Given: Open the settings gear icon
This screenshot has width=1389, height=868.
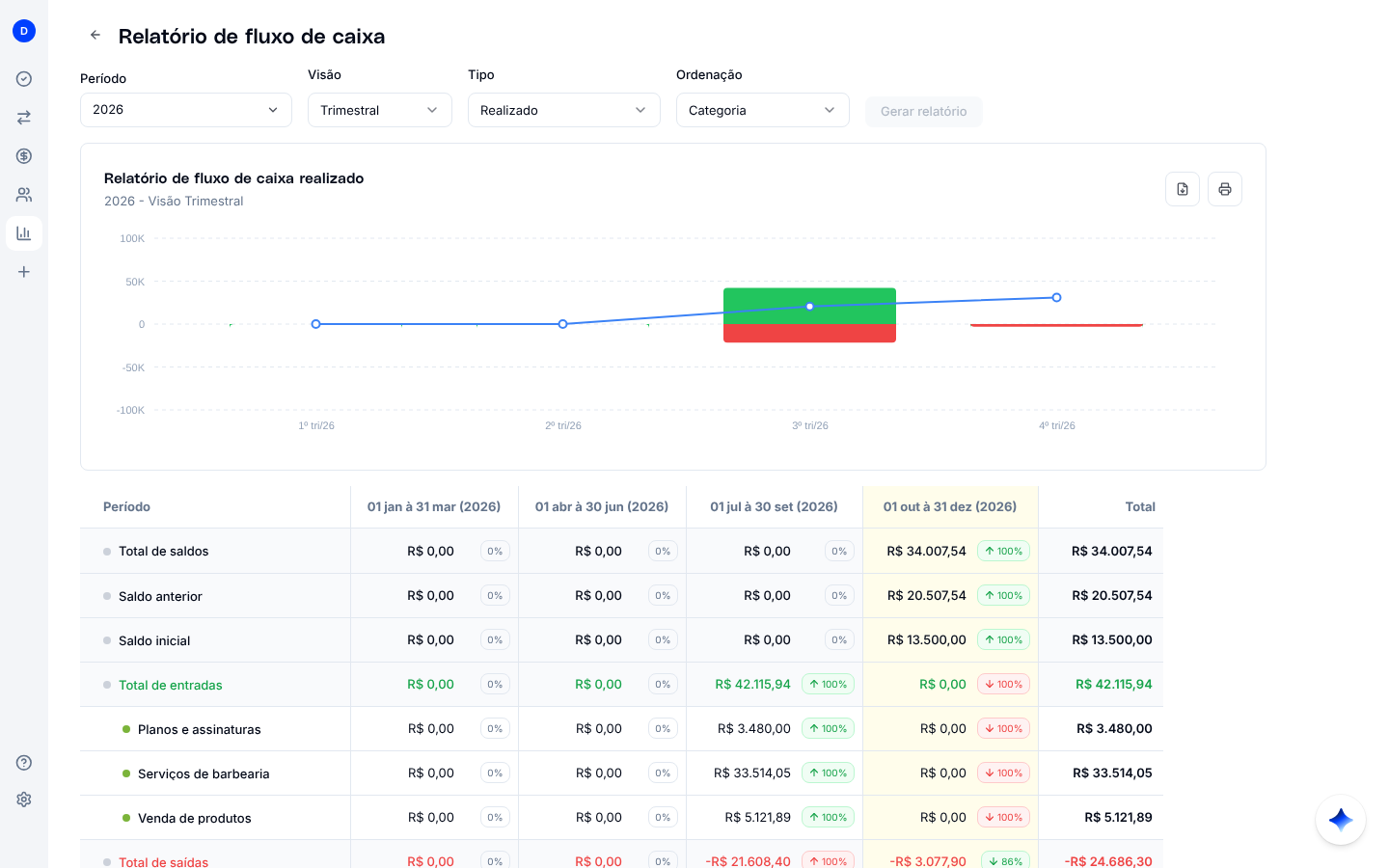Looking at the screenshot, I should pyautogui.click(x=24, y=800).
